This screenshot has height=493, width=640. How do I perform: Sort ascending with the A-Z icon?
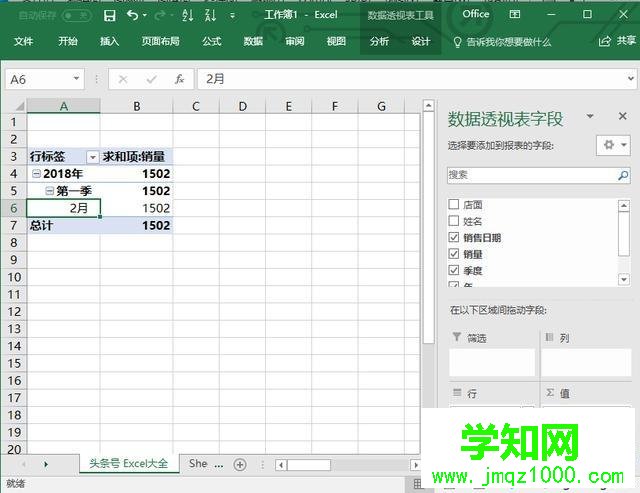pyautogui.click(x=187, y=16)
